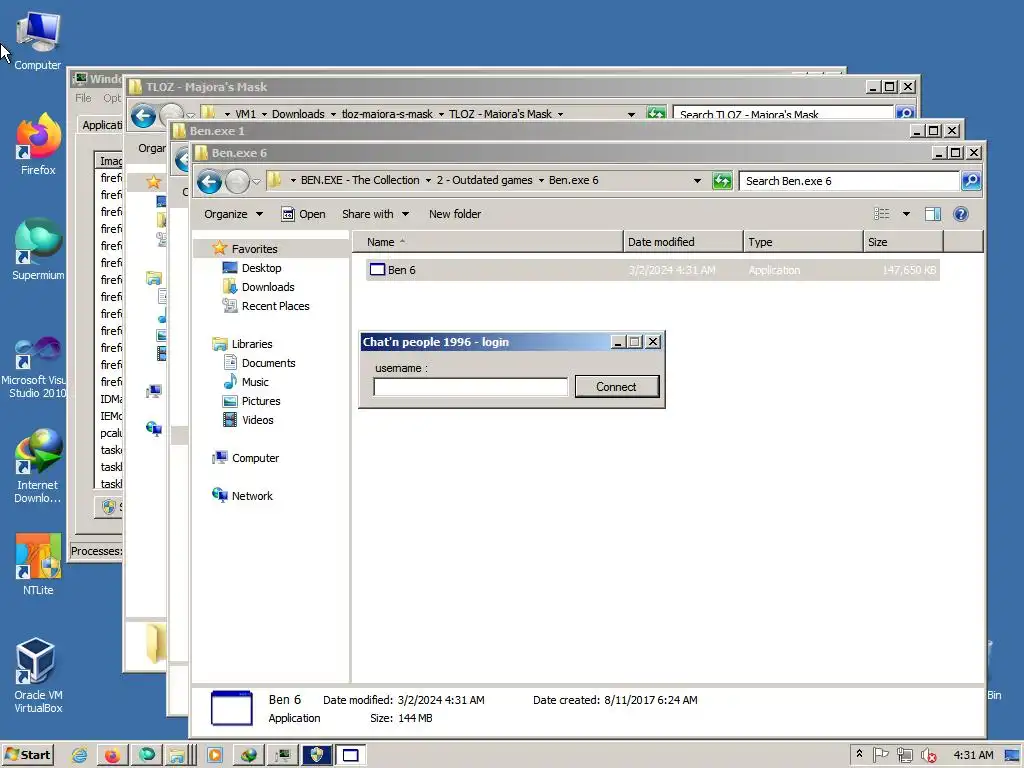Click New folder in toolbar
The image size is (1024, 768).
[x=455, y=214]
